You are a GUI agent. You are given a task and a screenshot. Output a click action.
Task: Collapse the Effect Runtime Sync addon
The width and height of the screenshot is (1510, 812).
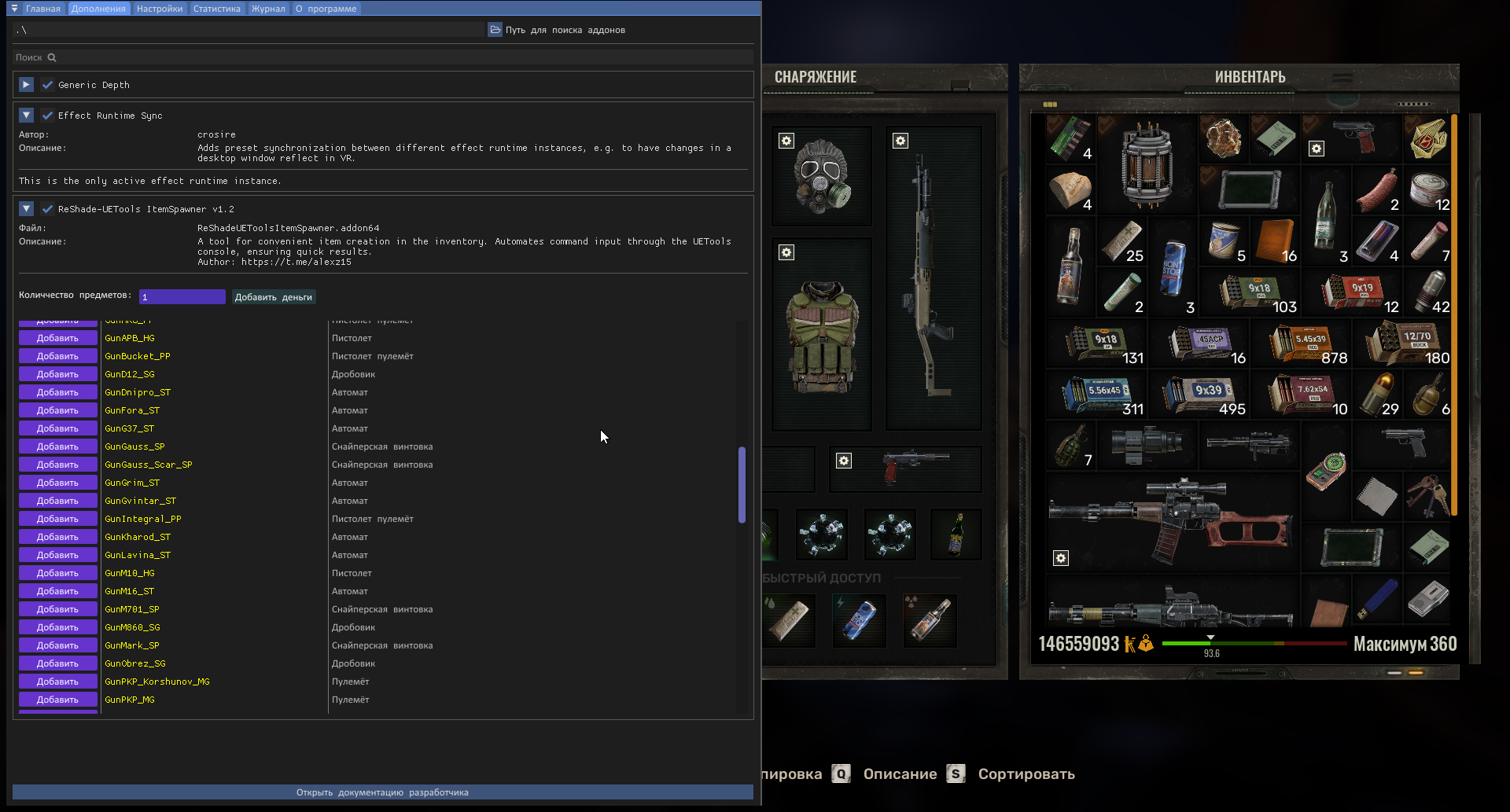[26, 116]
